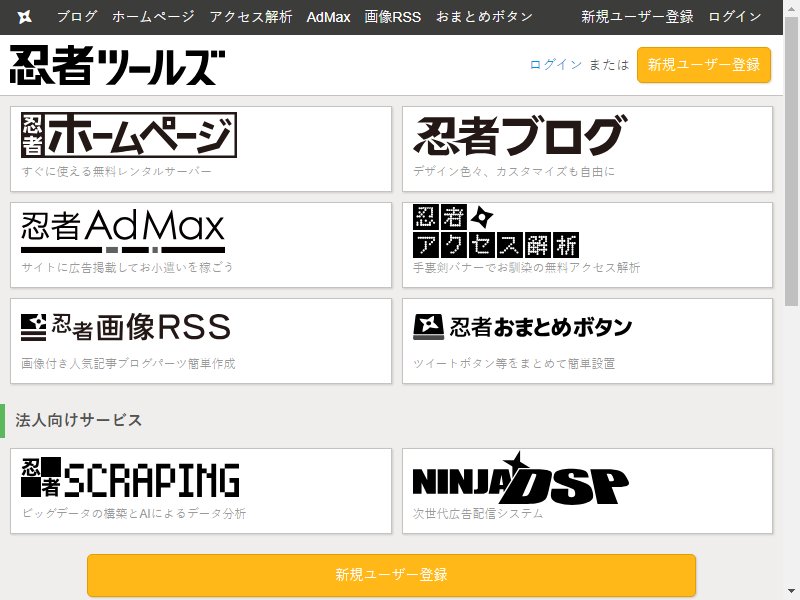Select おまとめボタン in the top menu
Screen dimensions: 800x600
tap(484, 17)
